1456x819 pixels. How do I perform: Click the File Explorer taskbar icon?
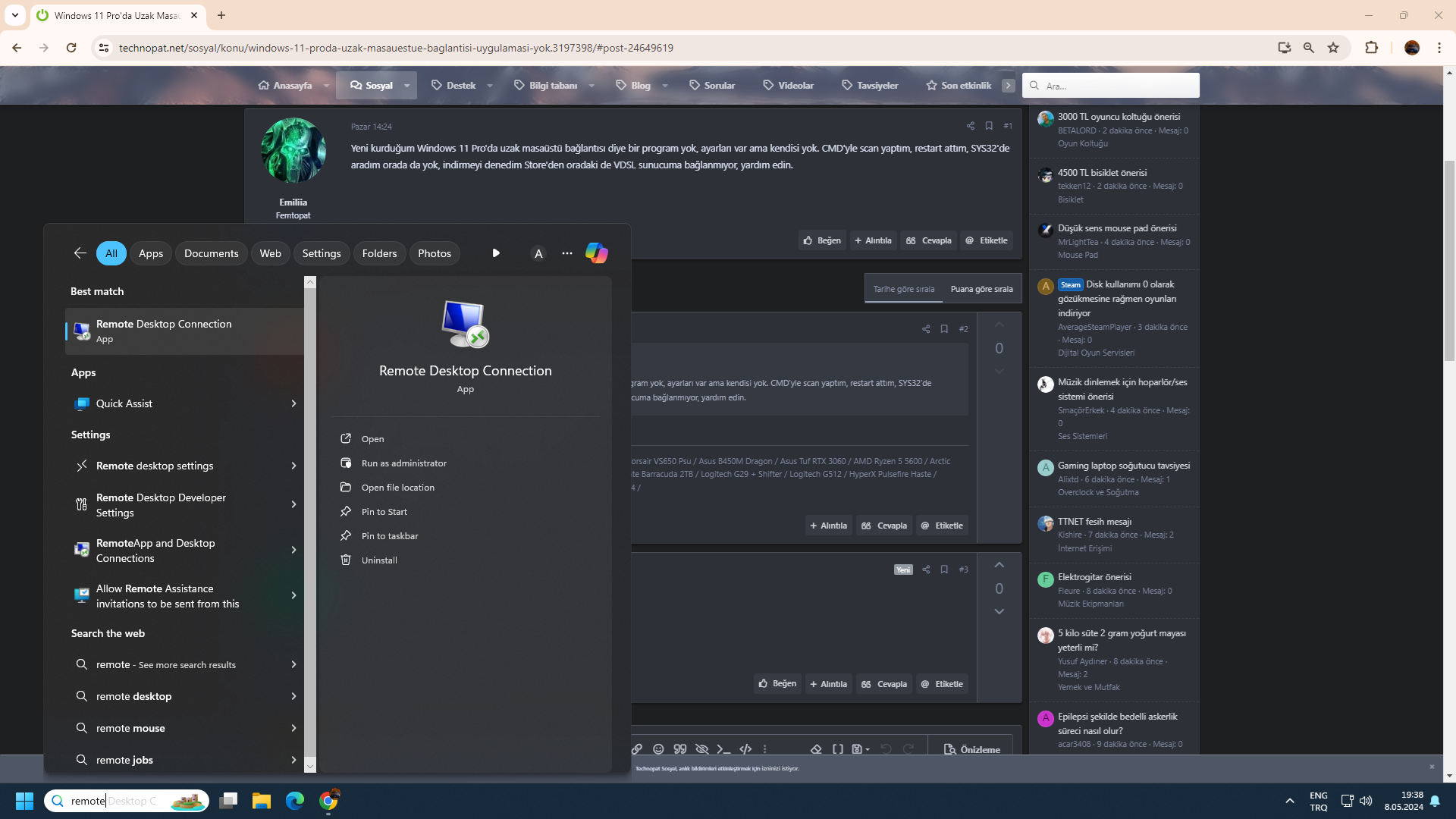(x=261, y=801)
